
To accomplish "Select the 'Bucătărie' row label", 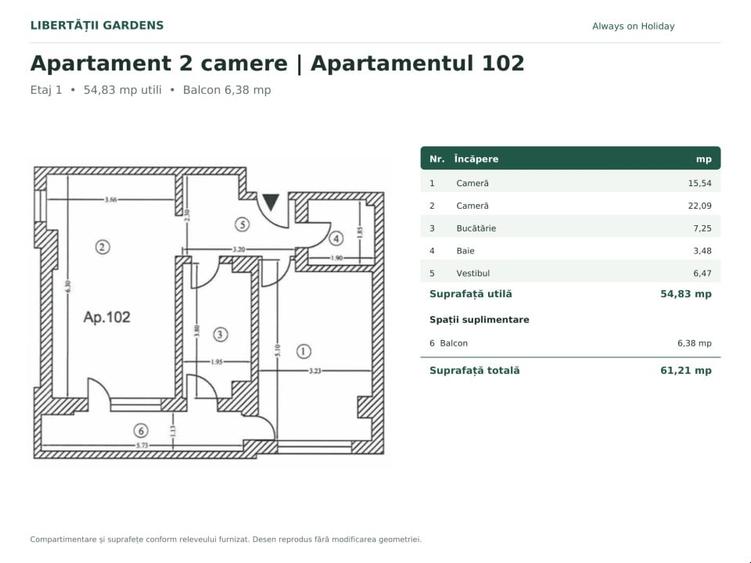I will click(x=476, y=228).
